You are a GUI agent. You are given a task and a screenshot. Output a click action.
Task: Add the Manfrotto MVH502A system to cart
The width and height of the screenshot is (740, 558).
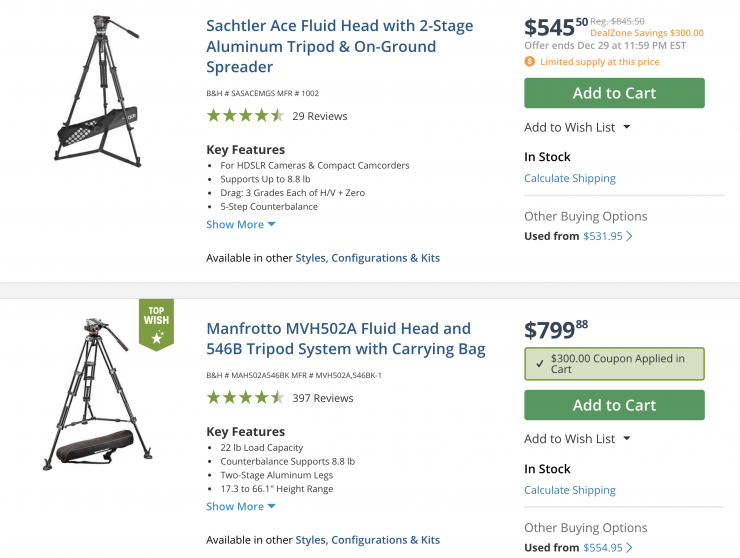coord(614,405)
